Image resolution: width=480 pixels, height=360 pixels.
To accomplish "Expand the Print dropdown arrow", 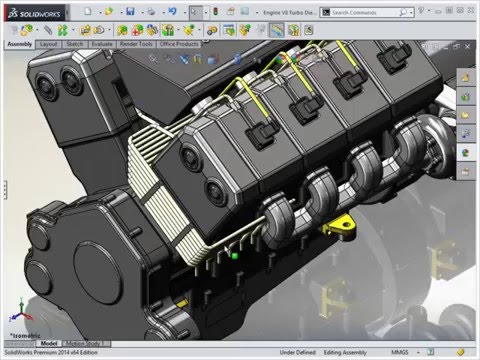I will coord(164,13).
